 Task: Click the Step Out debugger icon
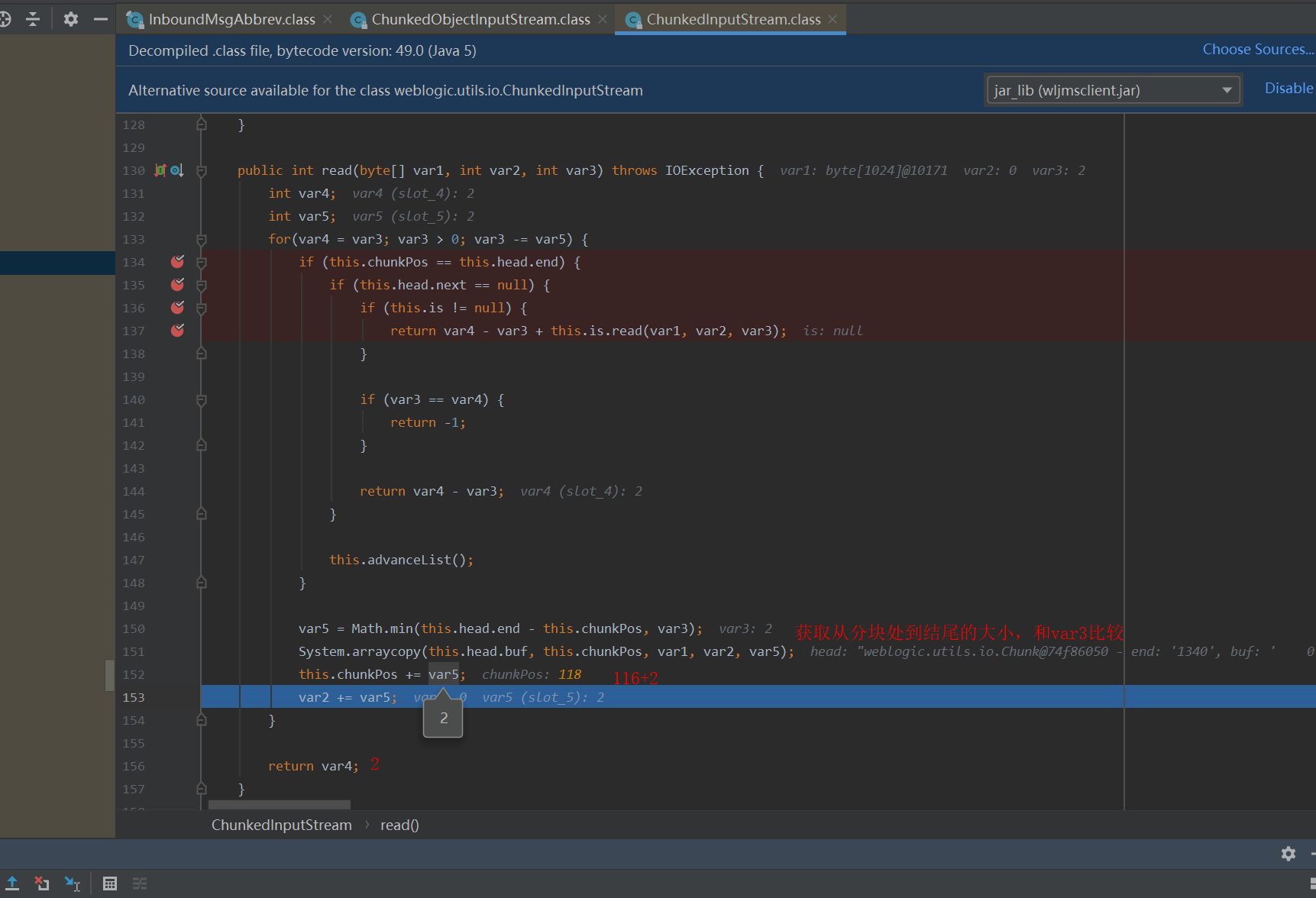pyautogui.click(x=12, y=883)
